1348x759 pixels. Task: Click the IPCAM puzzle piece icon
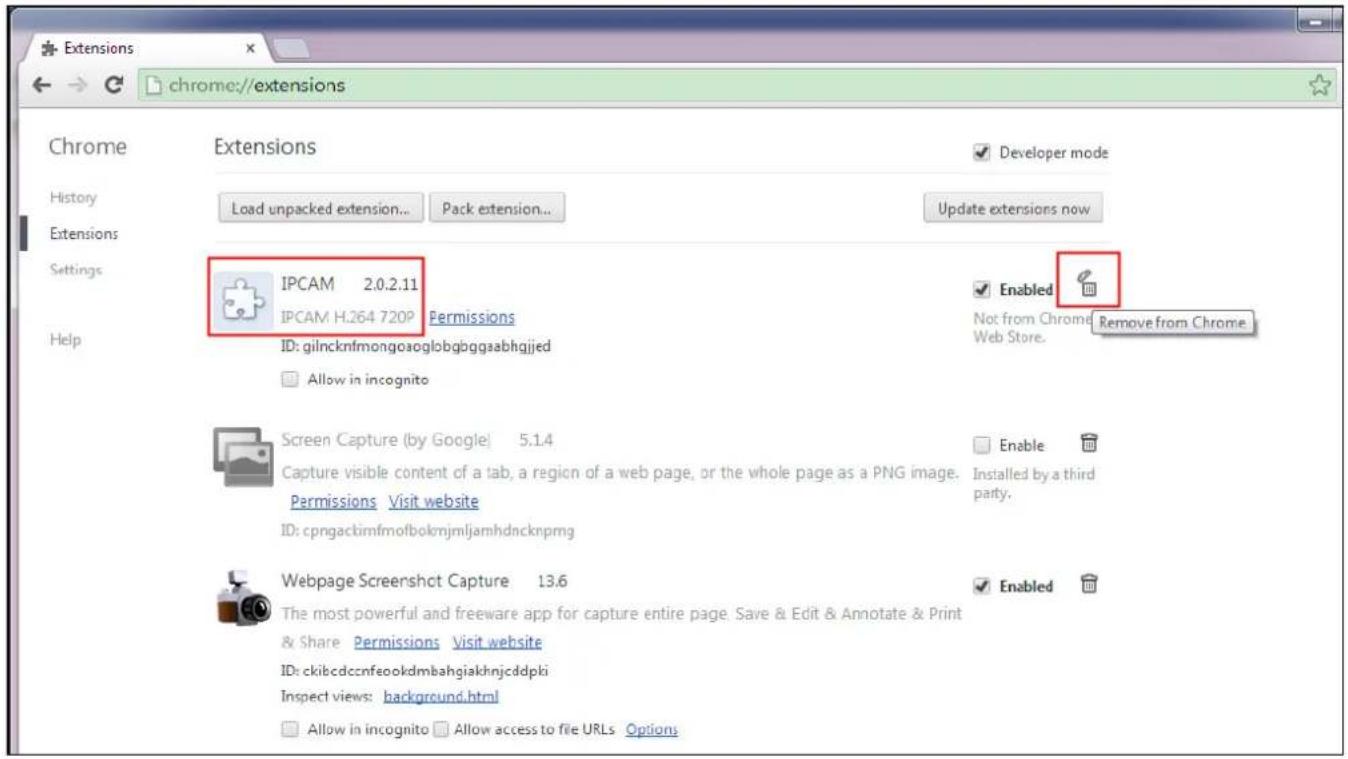pos(243,297)
